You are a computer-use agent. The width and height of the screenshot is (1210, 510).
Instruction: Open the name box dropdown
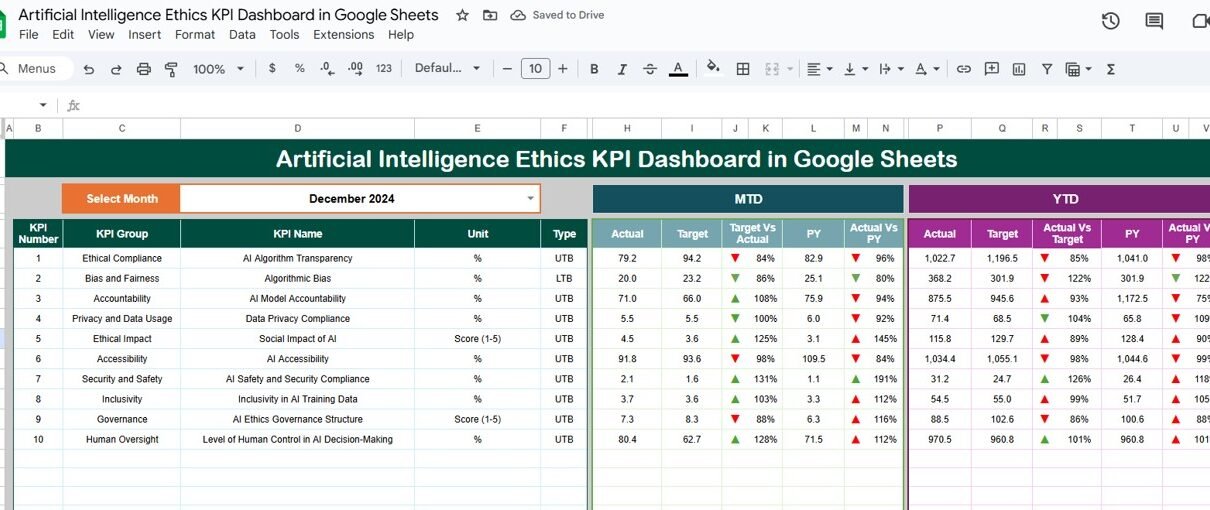point(43,105)
